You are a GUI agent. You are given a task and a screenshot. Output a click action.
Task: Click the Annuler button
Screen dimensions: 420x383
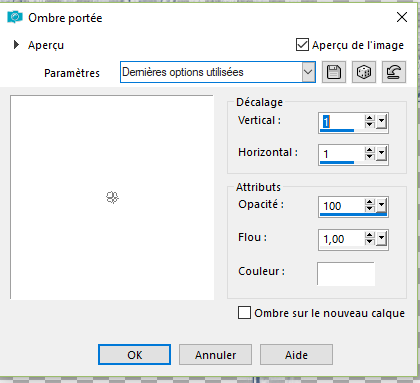215,355
